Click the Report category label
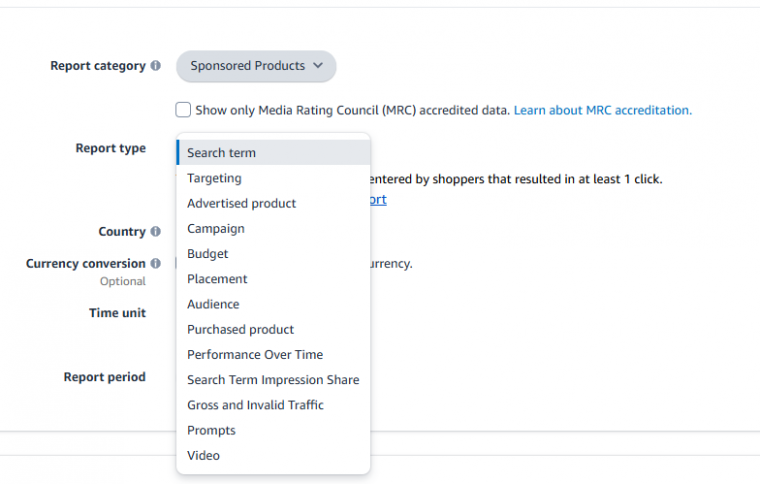760x484 pixels. (98, 66)
